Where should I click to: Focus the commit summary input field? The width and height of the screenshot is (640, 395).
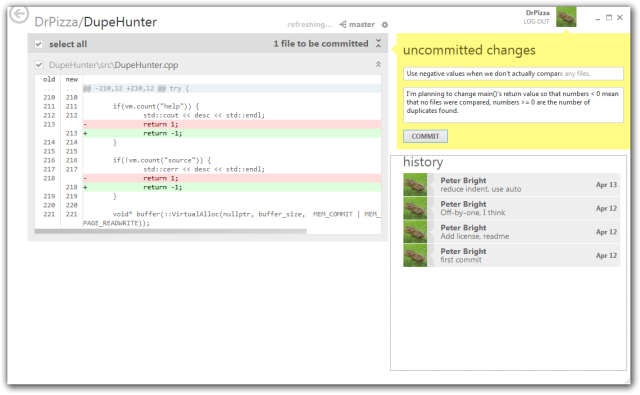[x=513, y=73]
